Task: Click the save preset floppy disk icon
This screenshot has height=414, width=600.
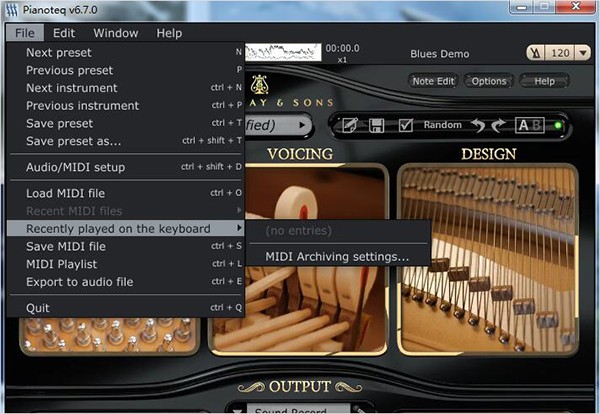Action: click(x=376, y=125)
